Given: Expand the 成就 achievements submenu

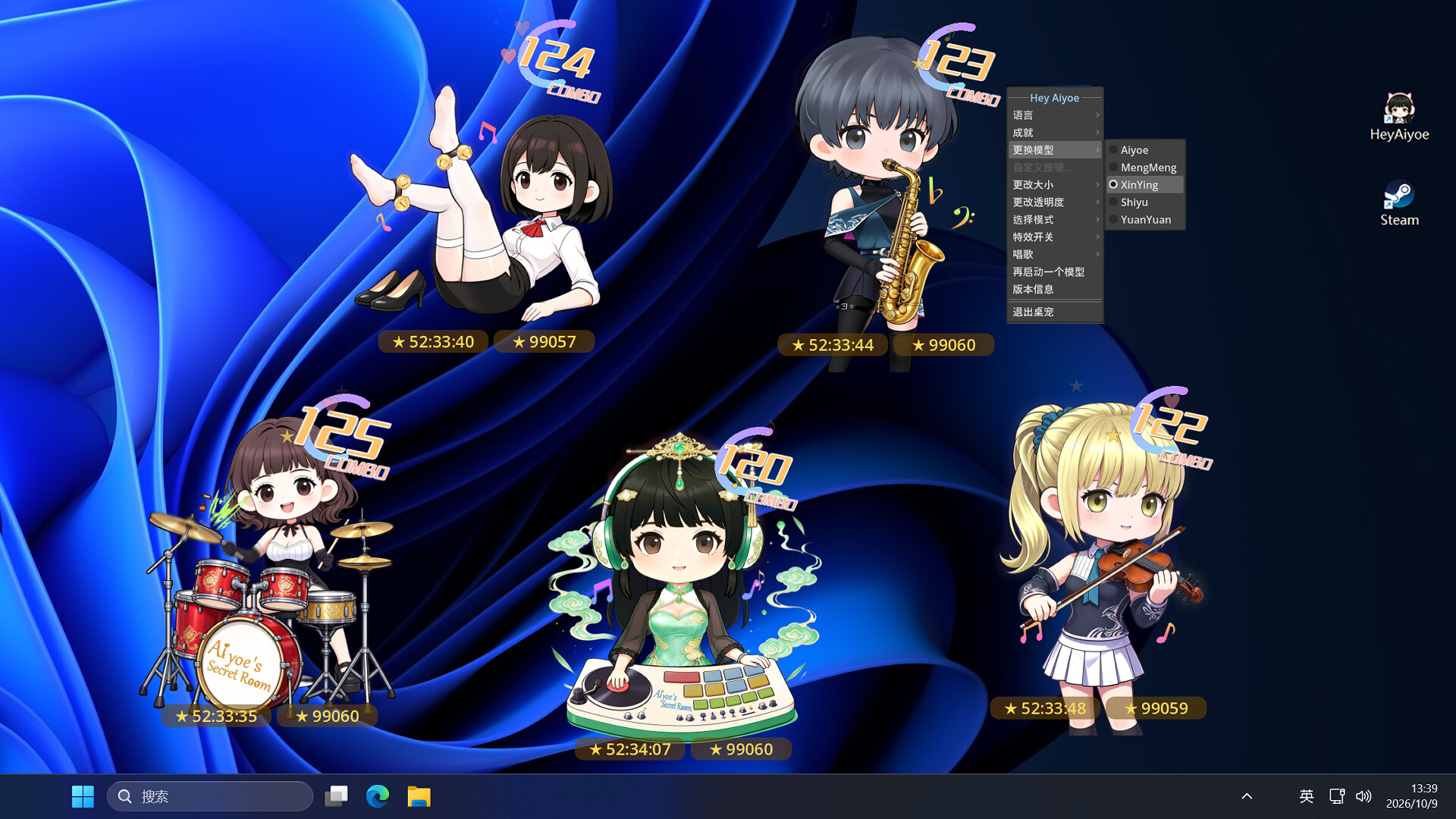Looking at the screenshot, I should pos(1055,133).
